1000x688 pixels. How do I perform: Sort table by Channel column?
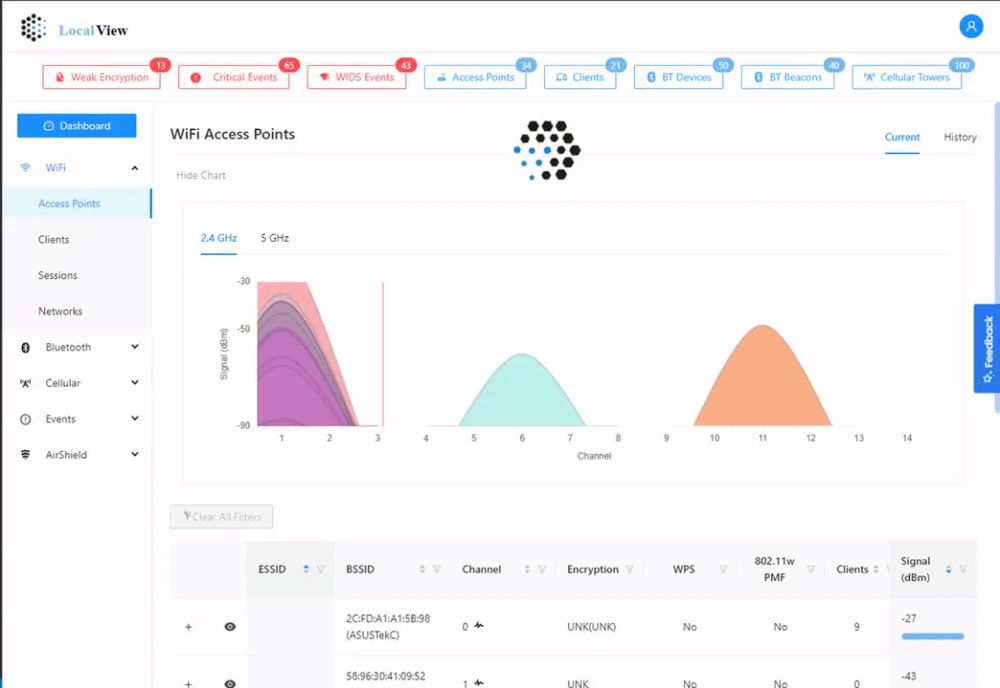527,569
